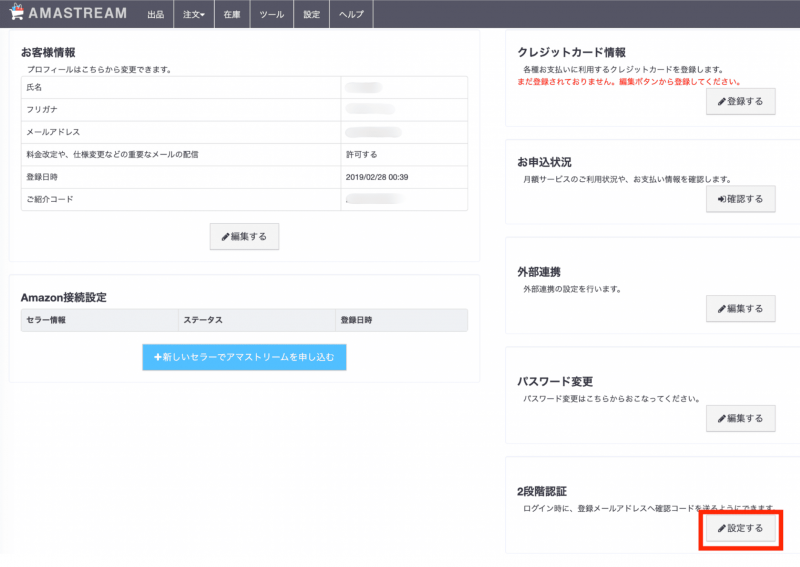800x567 pixels.
Task: Click the 2019/02/28 00:39 registration date
Action: click(377, 177)
